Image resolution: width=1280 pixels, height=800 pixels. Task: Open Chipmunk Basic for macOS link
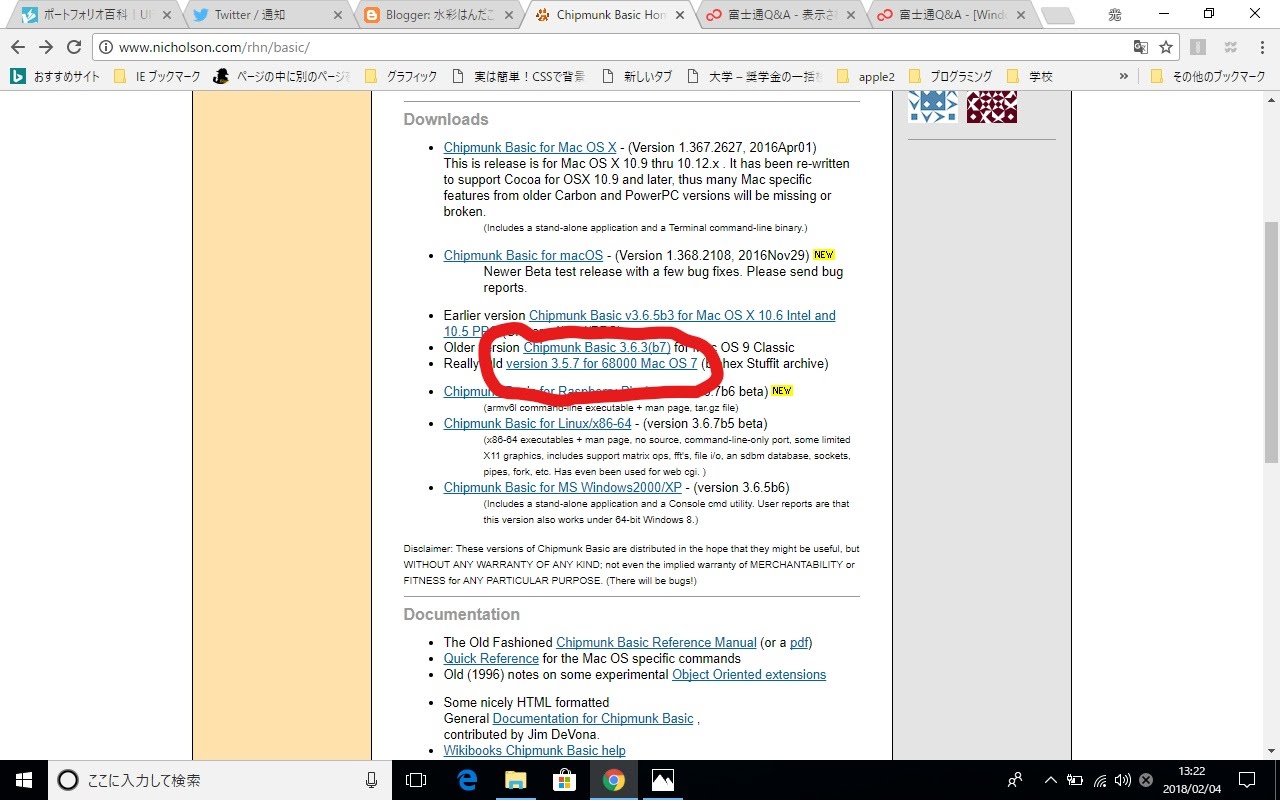pos(523,256)
